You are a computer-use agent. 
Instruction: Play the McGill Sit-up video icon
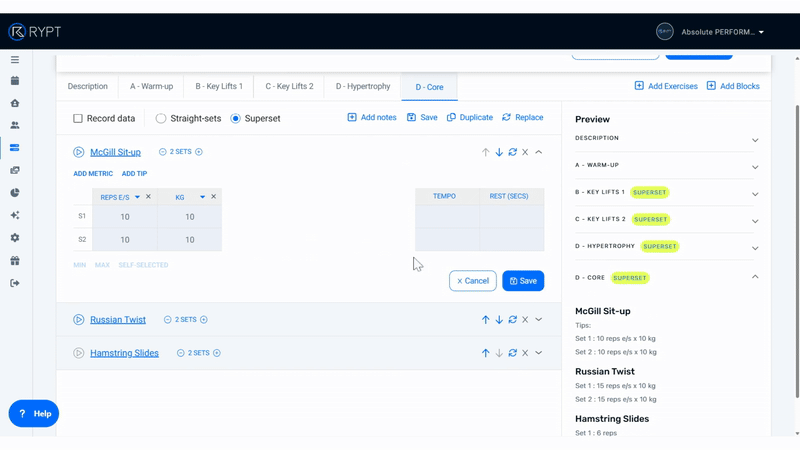tap(78, 152)
